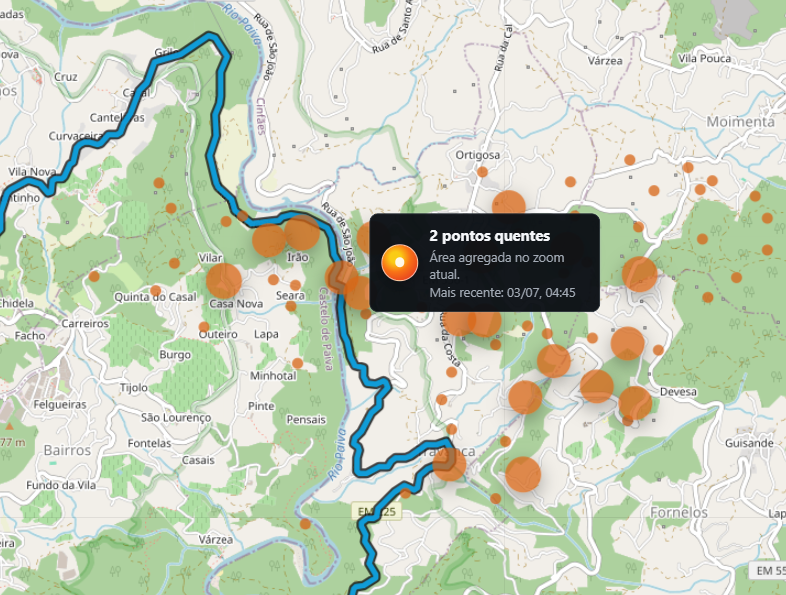
Task: Click the Guisande place label
Action: click(x=749, y=443)
